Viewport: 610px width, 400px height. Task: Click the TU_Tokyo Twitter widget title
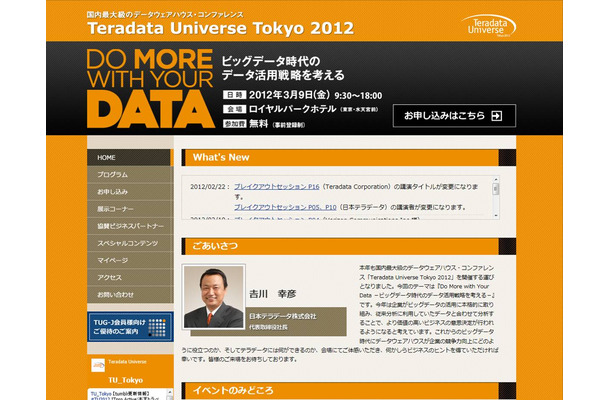(125, 380)
